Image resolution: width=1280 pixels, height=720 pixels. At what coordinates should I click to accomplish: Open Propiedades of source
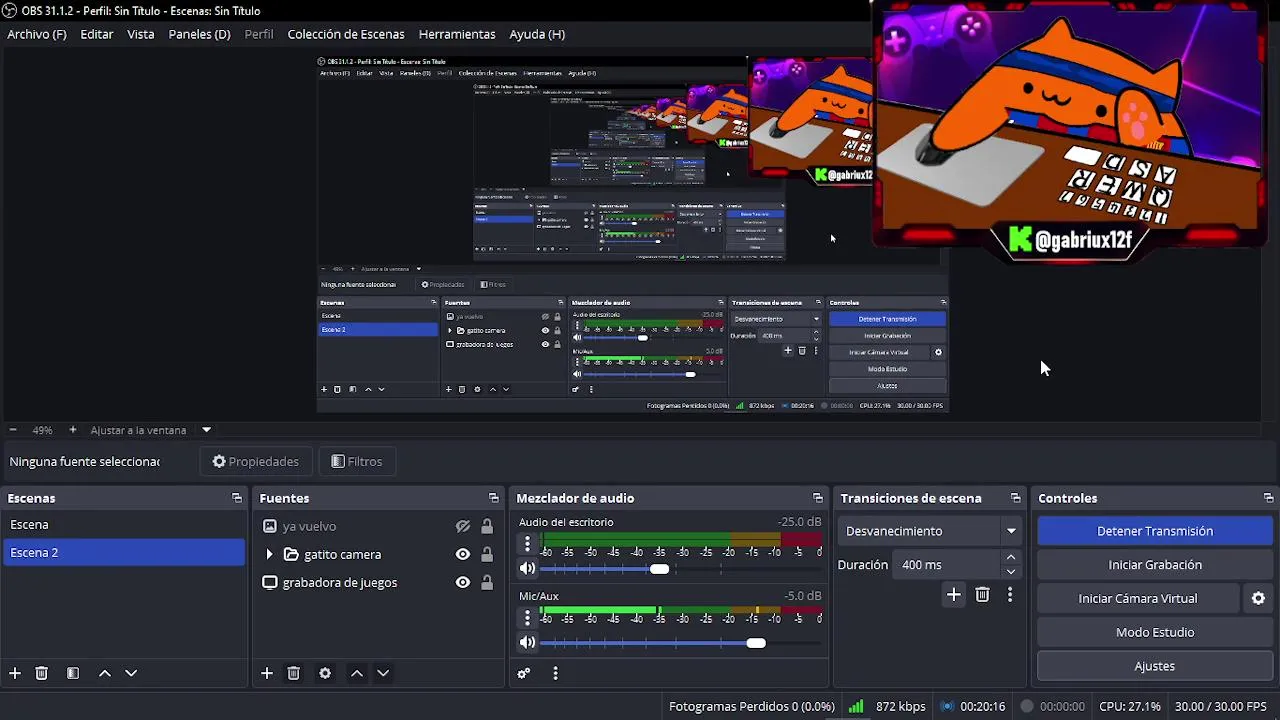pyautogui.click(x=255, y=461)
